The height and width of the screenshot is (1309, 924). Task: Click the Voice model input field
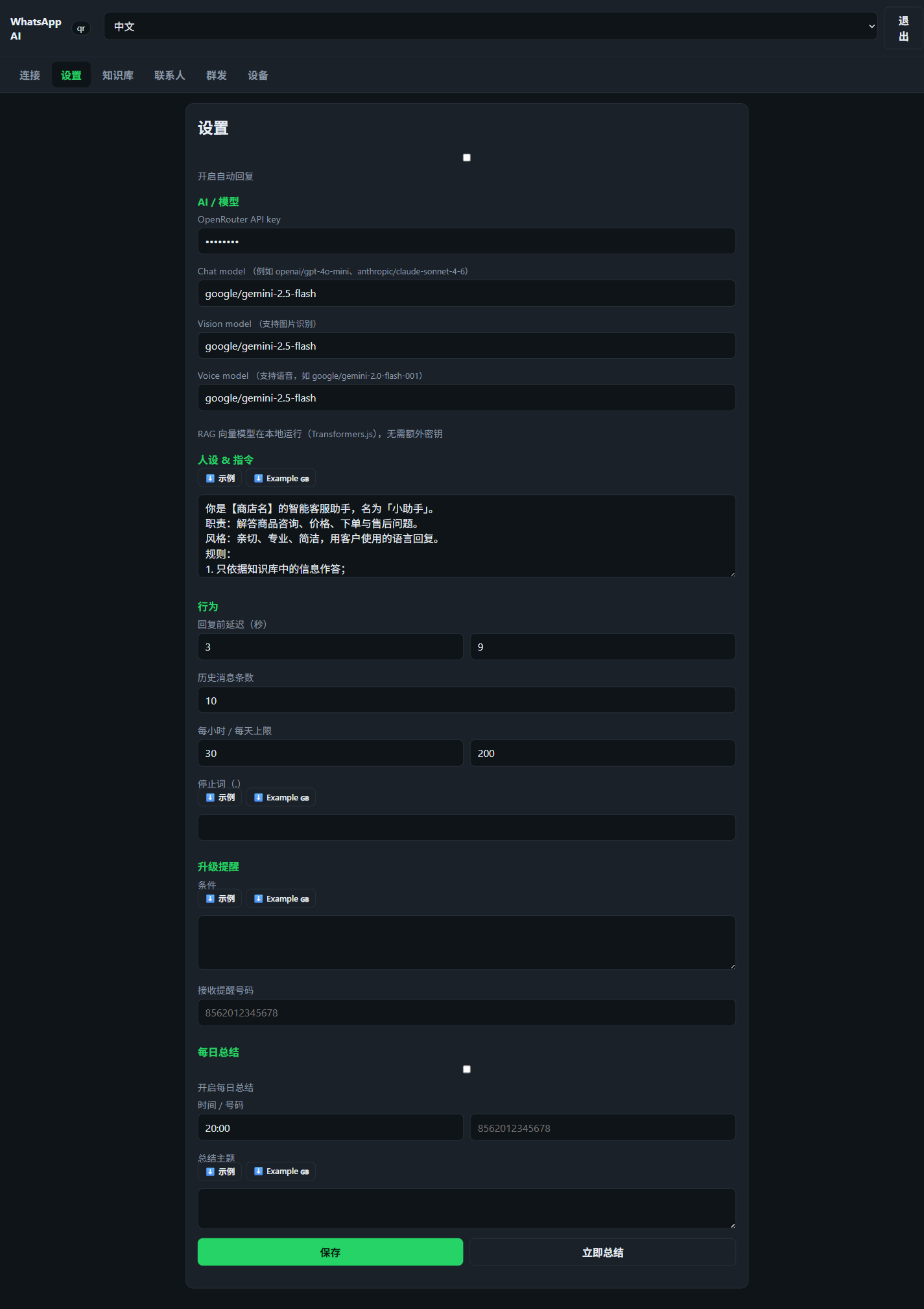[x=467, y=398]
